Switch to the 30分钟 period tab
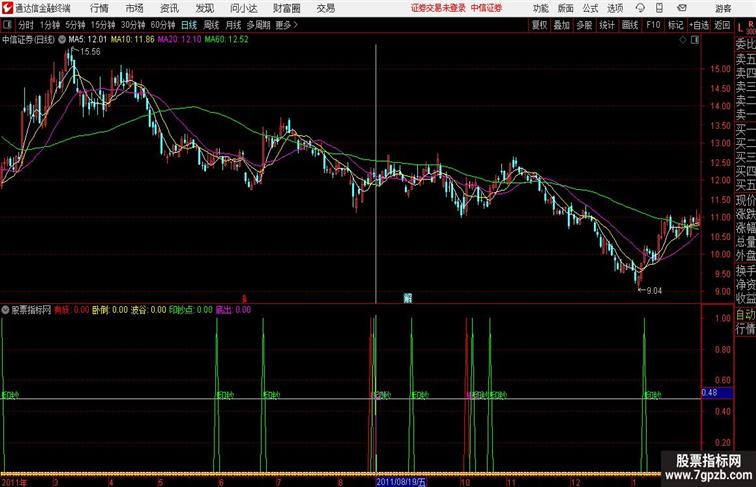Image resolution: width=756 pixels, height=487 pixels. tap(133, 25)
